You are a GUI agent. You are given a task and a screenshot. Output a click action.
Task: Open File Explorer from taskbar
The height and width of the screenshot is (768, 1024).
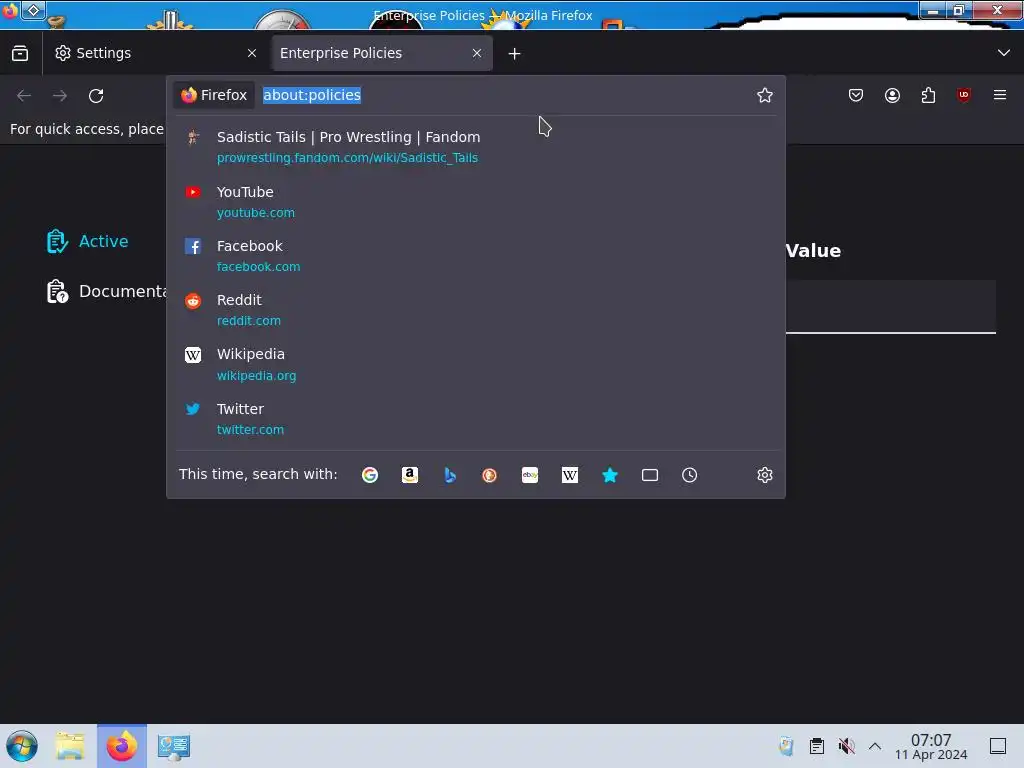coord(70,746)
